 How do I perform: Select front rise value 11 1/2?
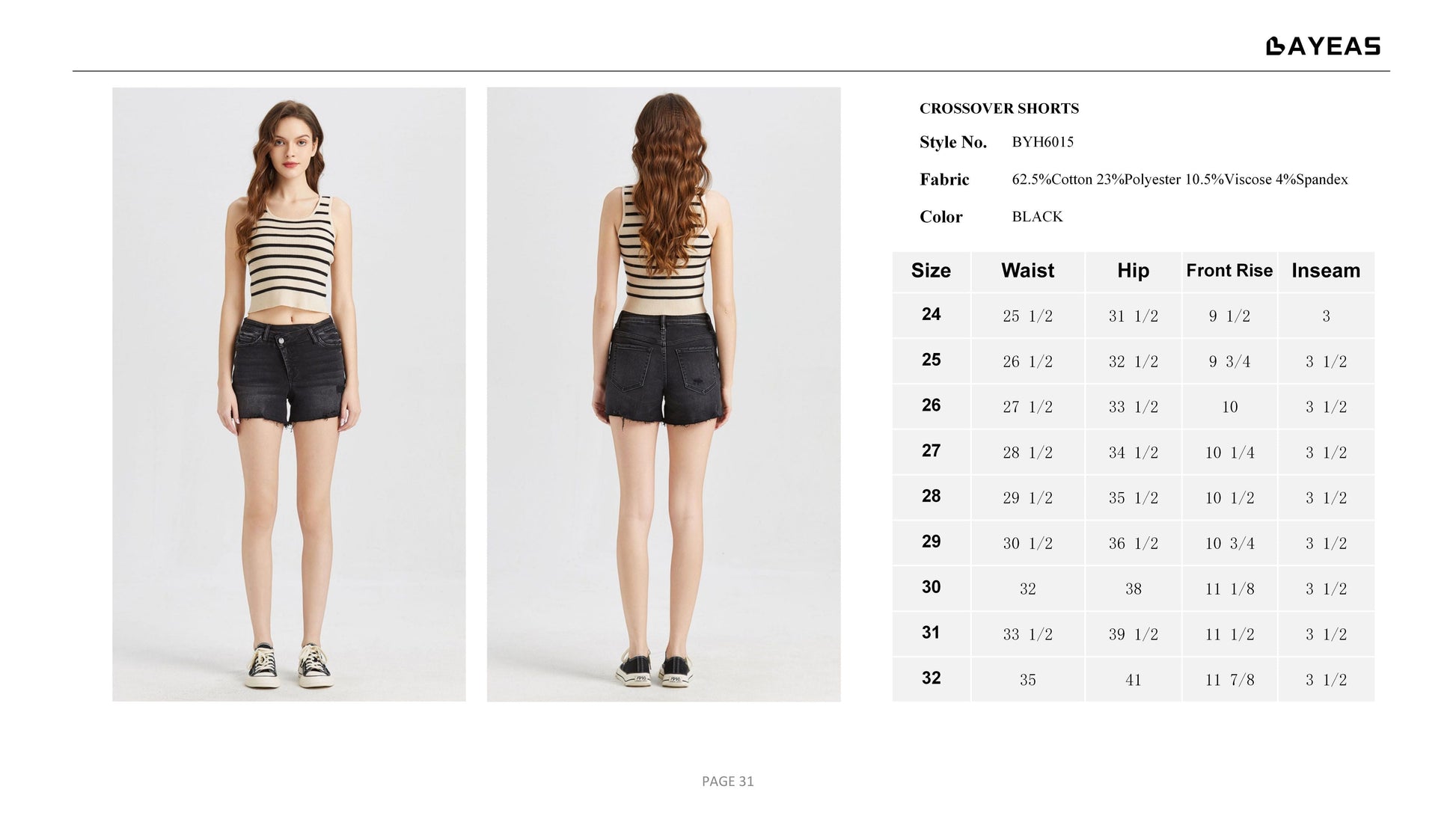point(1229,635)
